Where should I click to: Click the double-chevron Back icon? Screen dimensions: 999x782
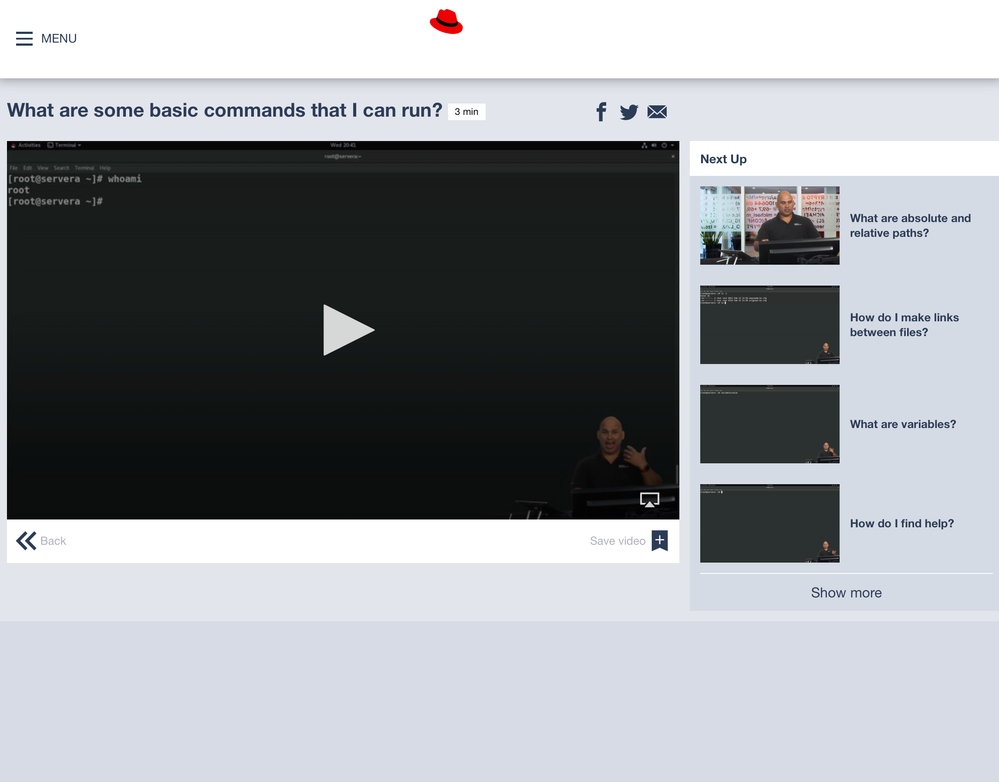[x=26, y=541]
